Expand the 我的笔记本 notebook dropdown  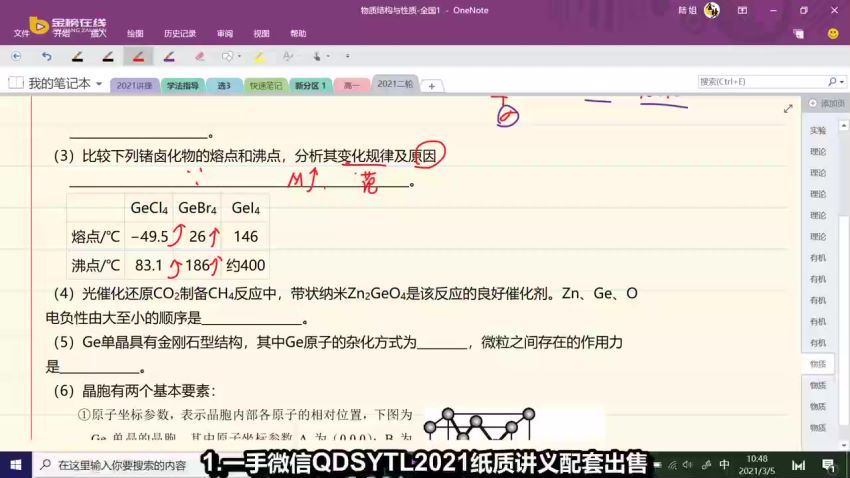(x=99, y=84)
